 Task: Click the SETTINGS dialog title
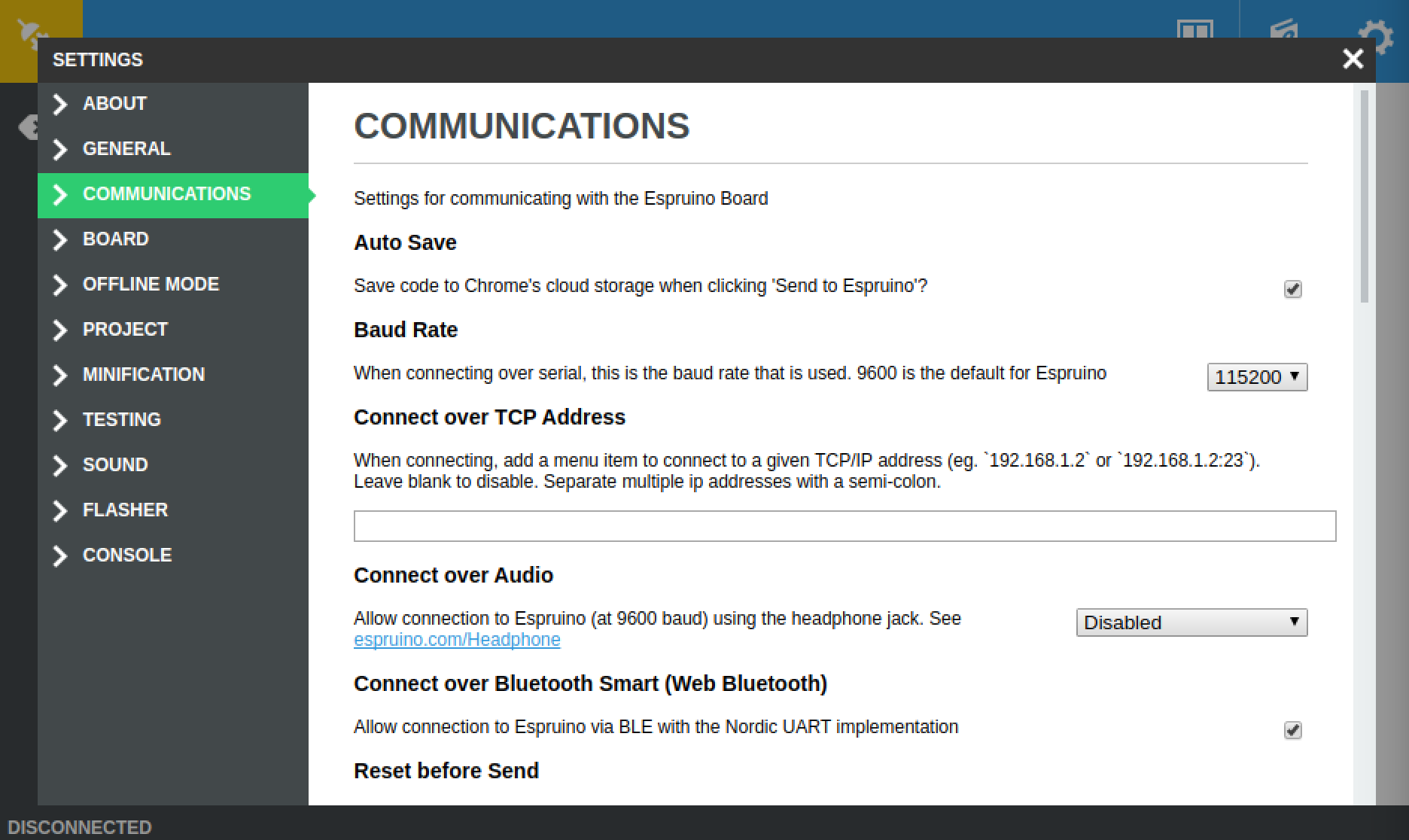click(98, 59)
